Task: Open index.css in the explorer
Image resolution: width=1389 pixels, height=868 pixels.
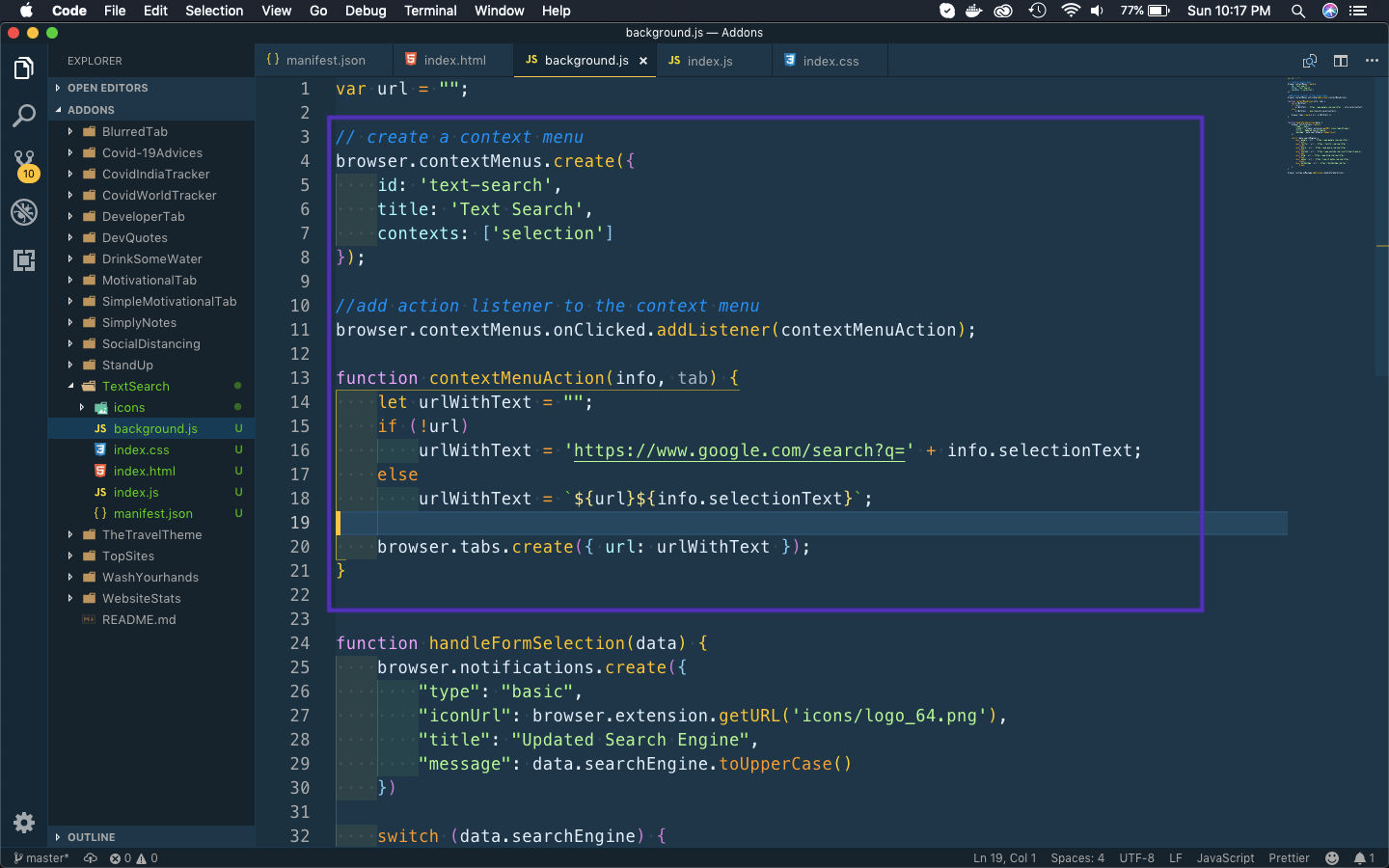Action: click(151, 449)
